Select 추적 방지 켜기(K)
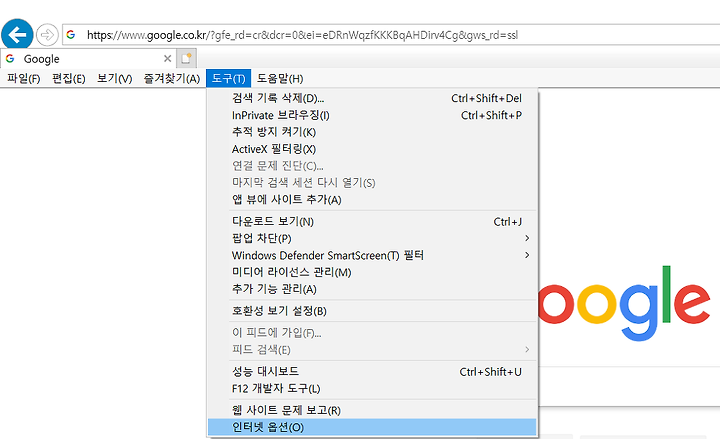The image size is (720, 439). pyautogui.click(x=372, y=132)
